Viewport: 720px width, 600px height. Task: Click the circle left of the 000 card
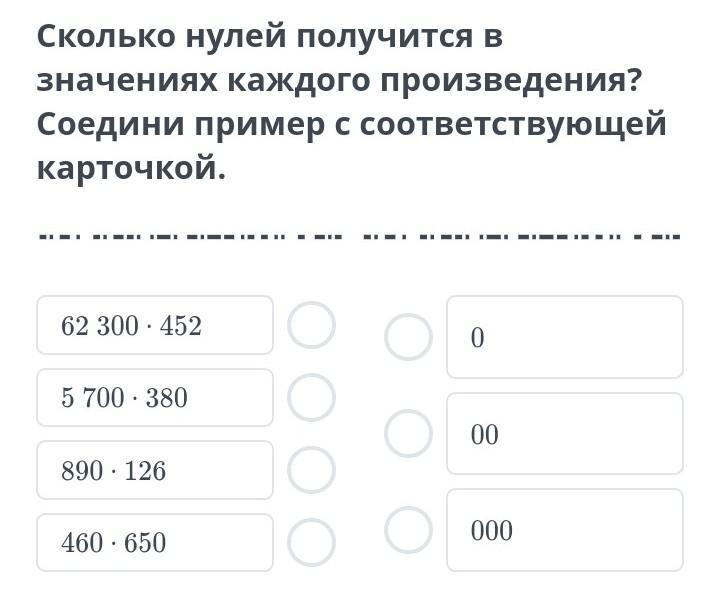tap(408, 530)
